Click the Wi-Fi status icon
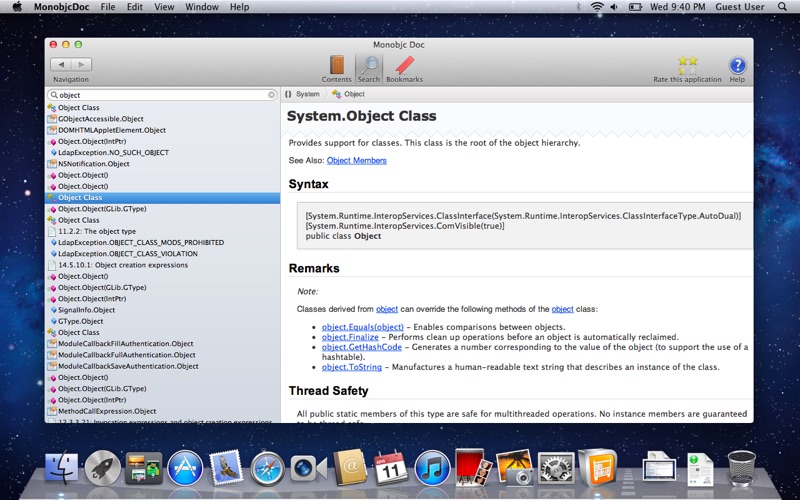The width and height of the screenshot is (800, 500). pos(596,7)
